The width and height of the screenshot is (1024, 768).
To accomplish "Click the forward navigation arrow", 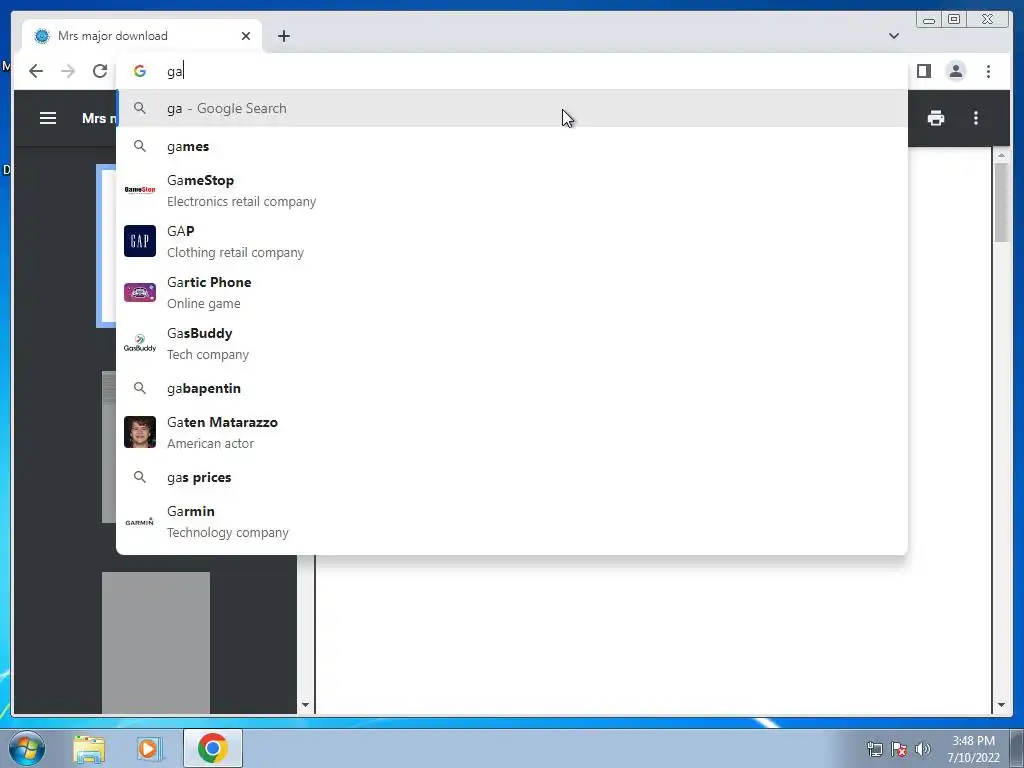I will click(68, 71).
